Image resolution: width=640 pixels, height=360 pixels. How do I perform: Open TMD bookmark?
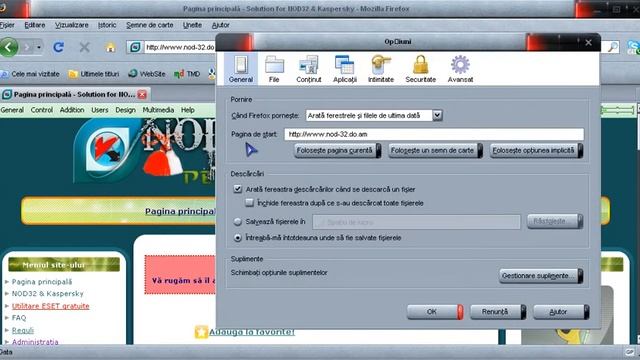(187, 74)
